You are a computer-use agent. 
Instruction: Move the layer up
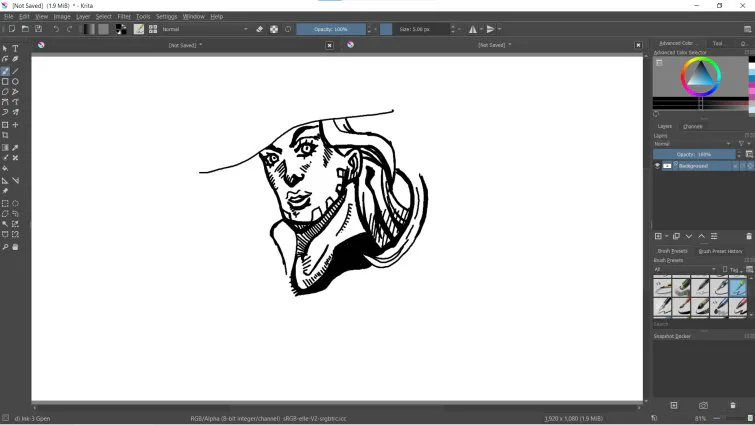click(702, 236)
